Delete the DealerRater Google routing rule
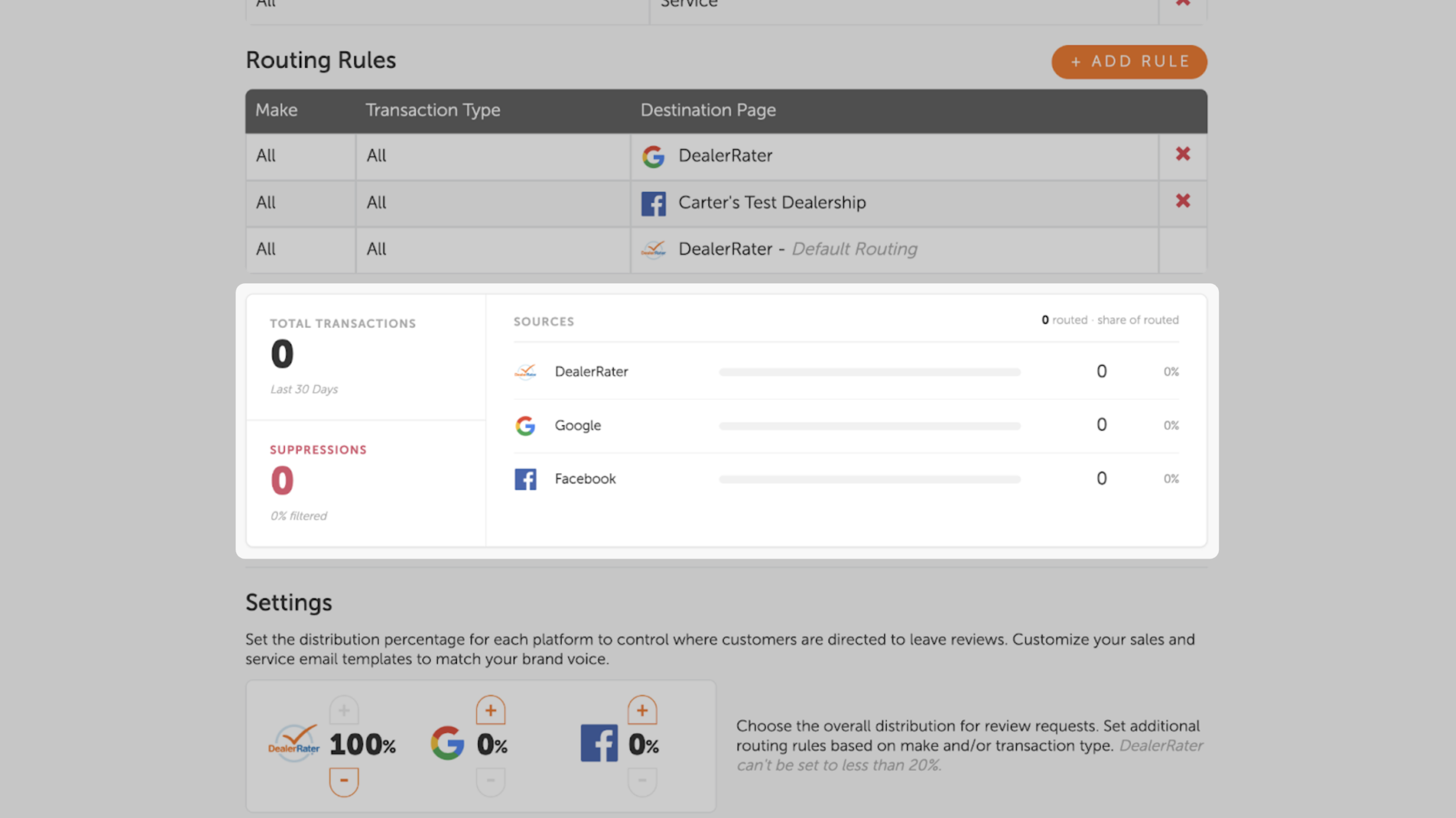Screen dimensions: 1456x818 1183,154
